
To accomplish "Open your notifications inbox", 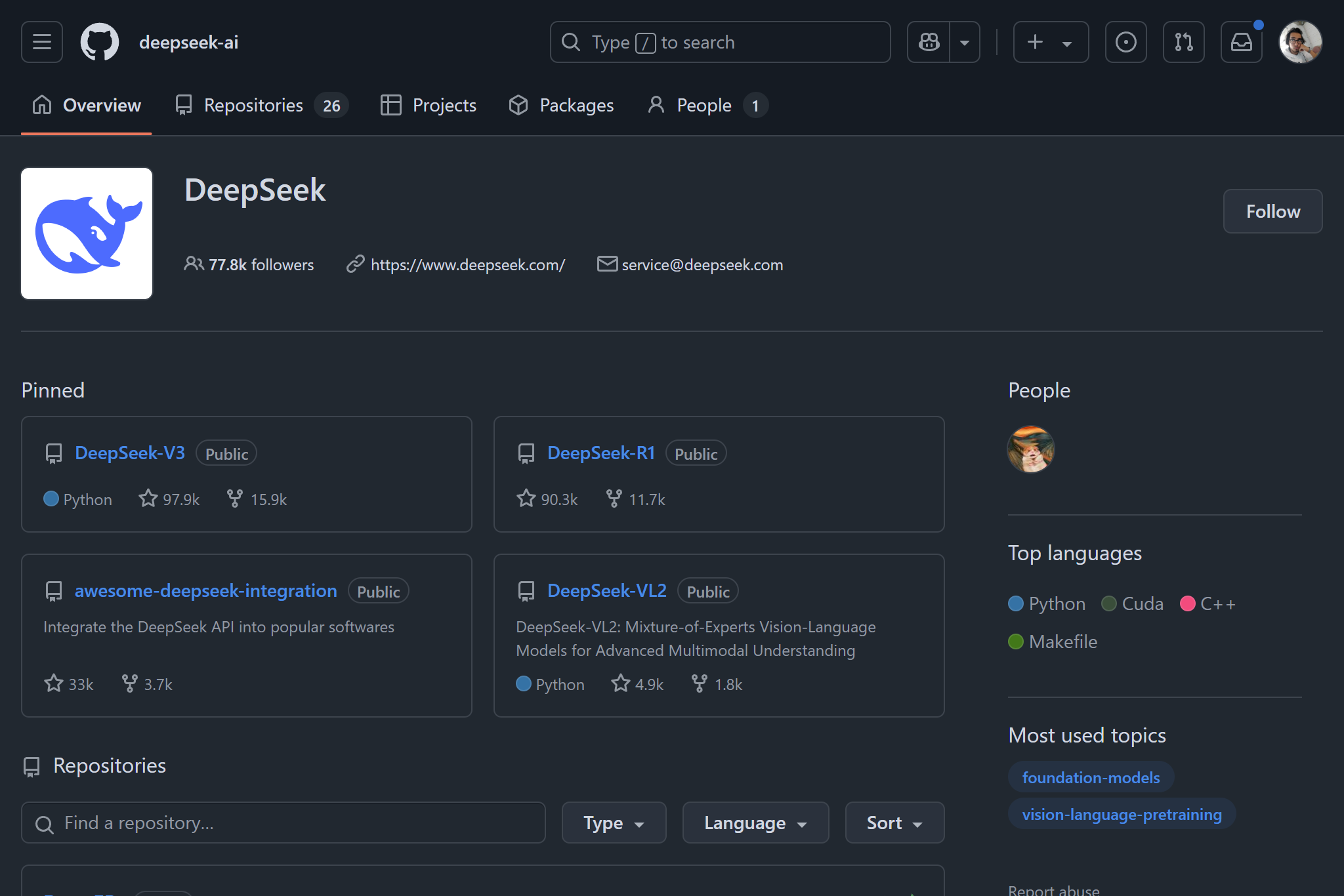I will [x=1242, y=41].
